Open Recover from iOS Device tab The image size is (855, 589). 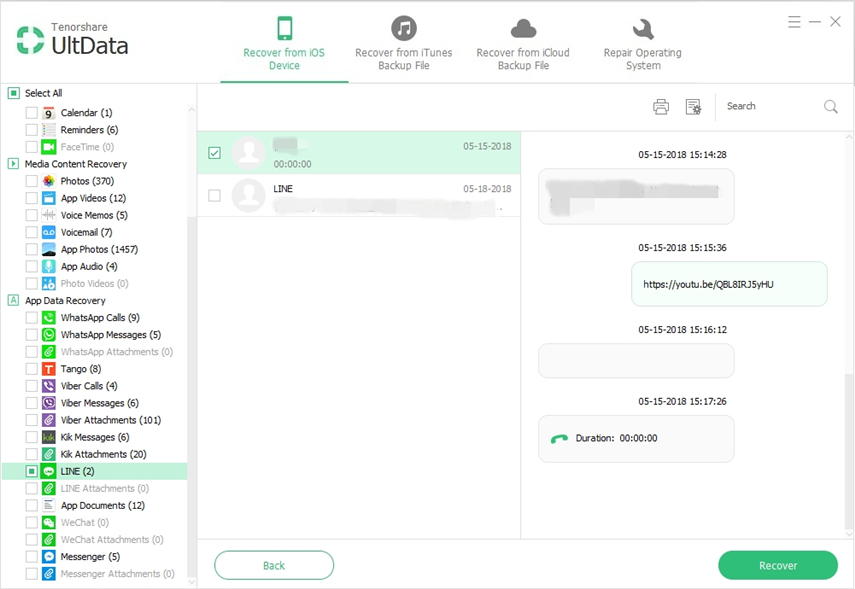pos(284,44)
